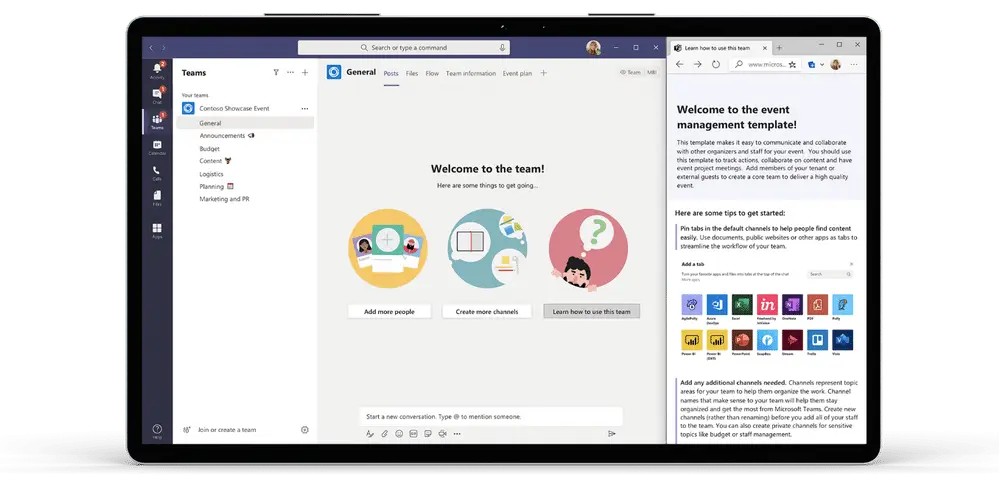Open Chat in the Teams sidebar

click(x=157, y=96)
